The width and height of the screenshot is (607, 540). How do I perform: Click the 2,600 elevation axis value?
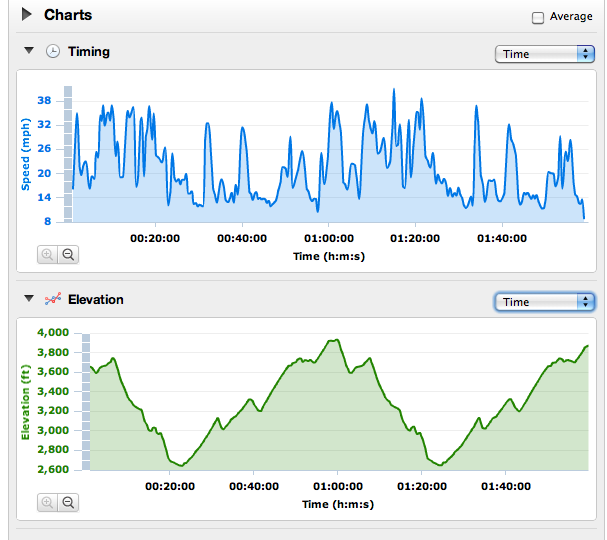[53, 470]
